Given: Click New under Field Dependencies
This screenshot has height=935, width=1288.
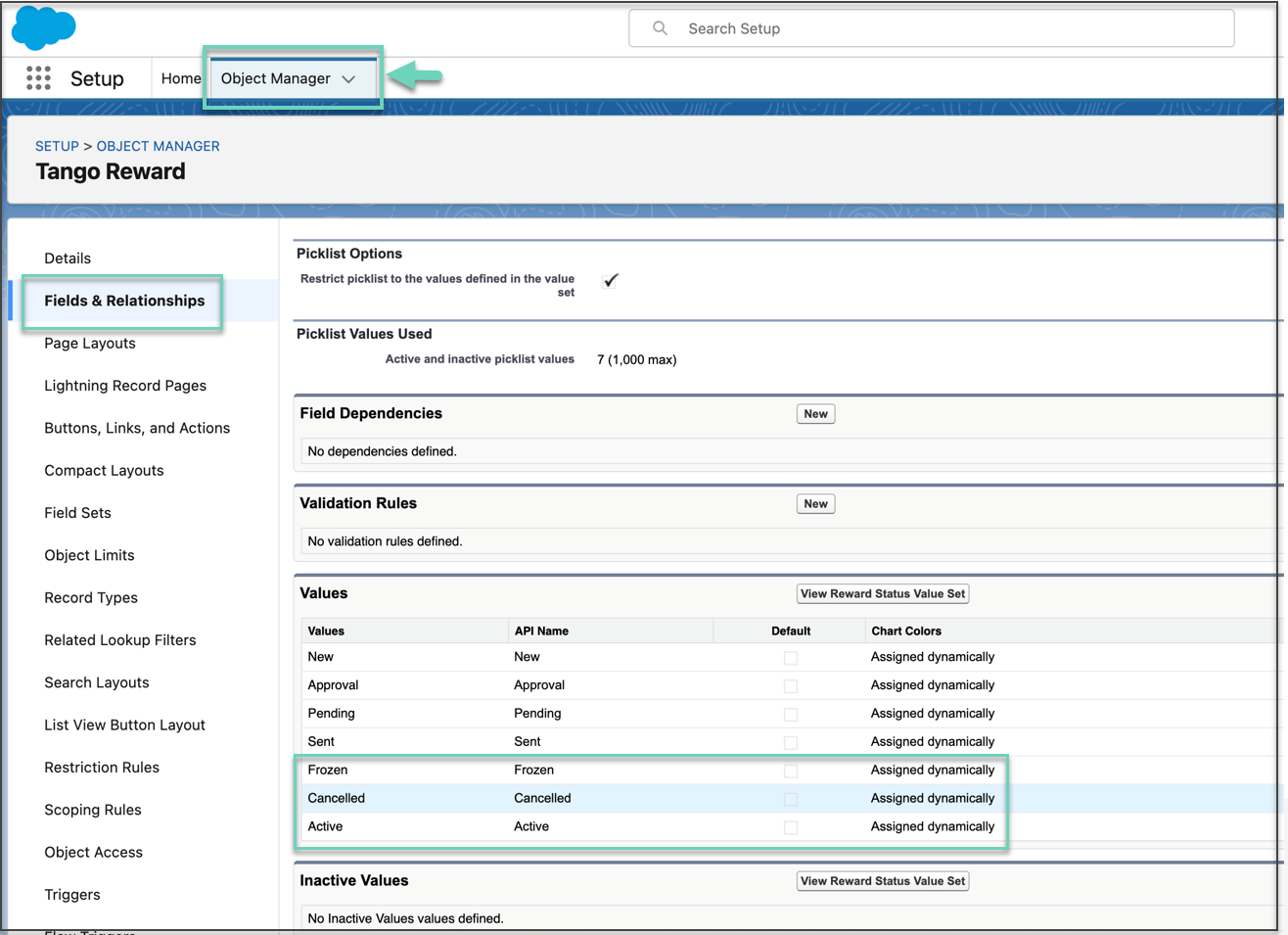Looking at the screenshot, I should tap(815, 414).
